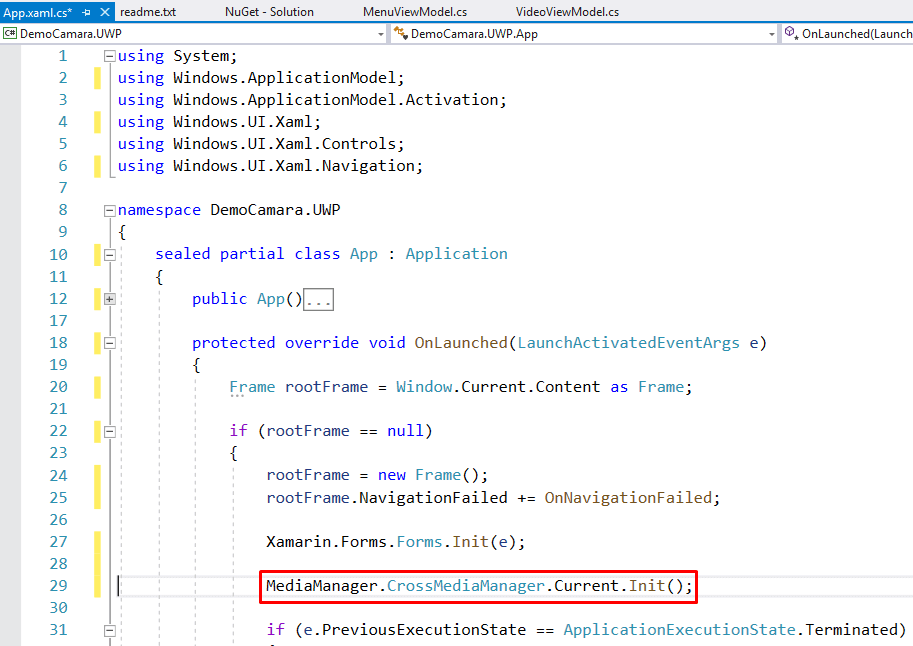
Task: Click 'Windows.UI.Xaml.Navigation' on line 6
Action: click(x=293, y=166)
